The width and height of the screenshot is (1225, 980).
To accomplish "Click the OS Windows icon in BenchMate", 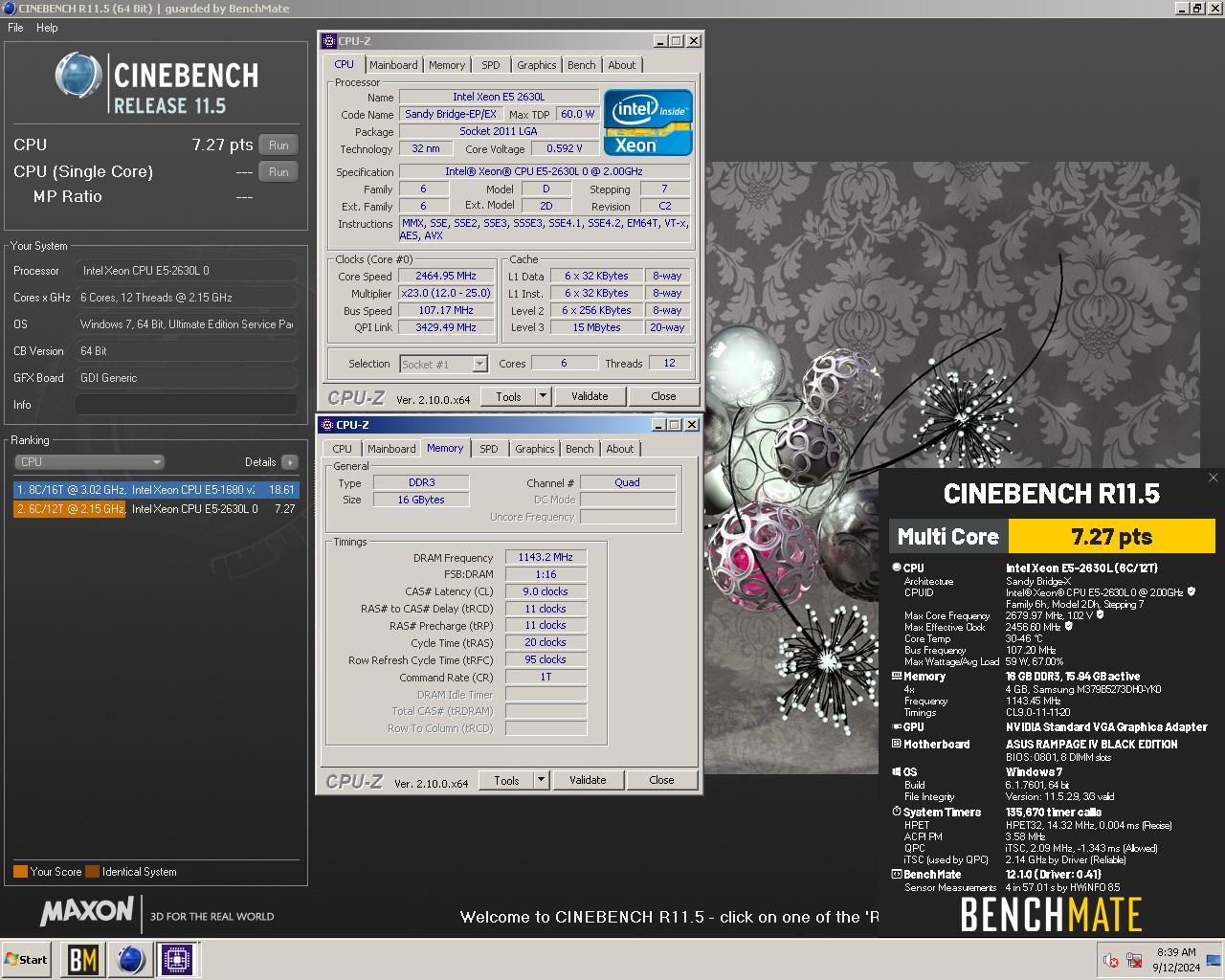I will click(x=897, y=771).
